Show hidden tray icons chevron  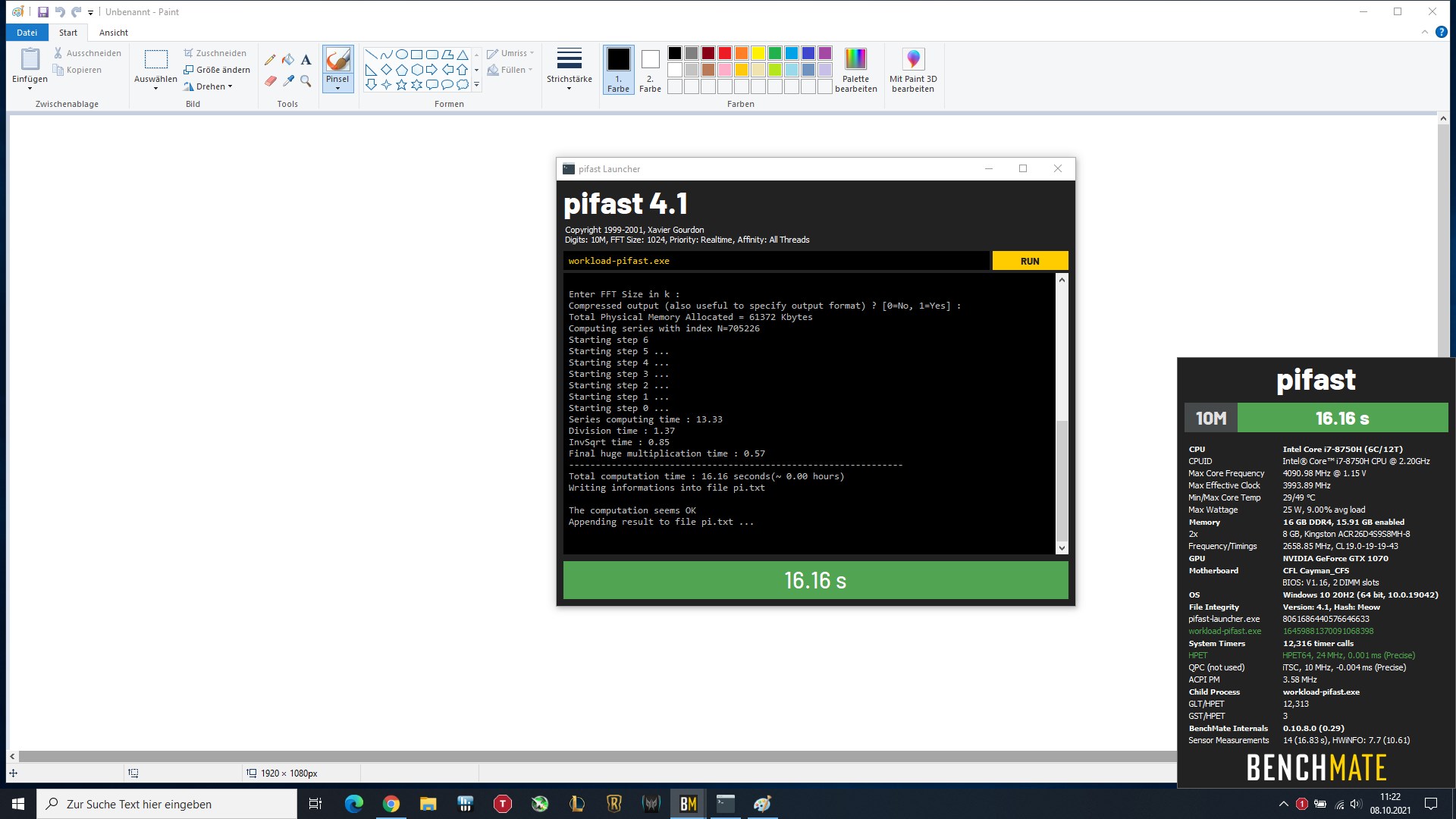click(x=1283, y=804)
